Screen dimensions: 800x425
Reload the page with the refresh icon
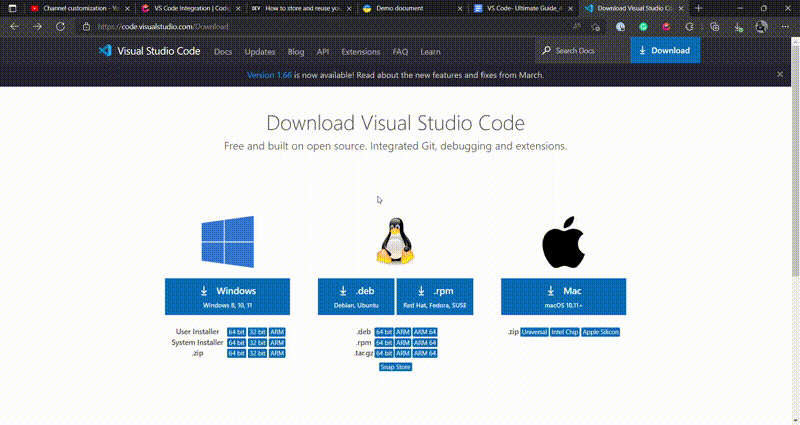(60, 27)
